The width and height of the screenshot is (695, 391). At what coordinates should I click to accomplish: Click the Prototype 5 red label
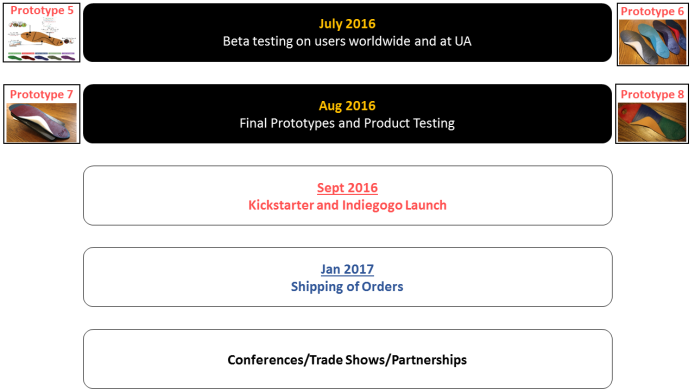pos(42,10)
